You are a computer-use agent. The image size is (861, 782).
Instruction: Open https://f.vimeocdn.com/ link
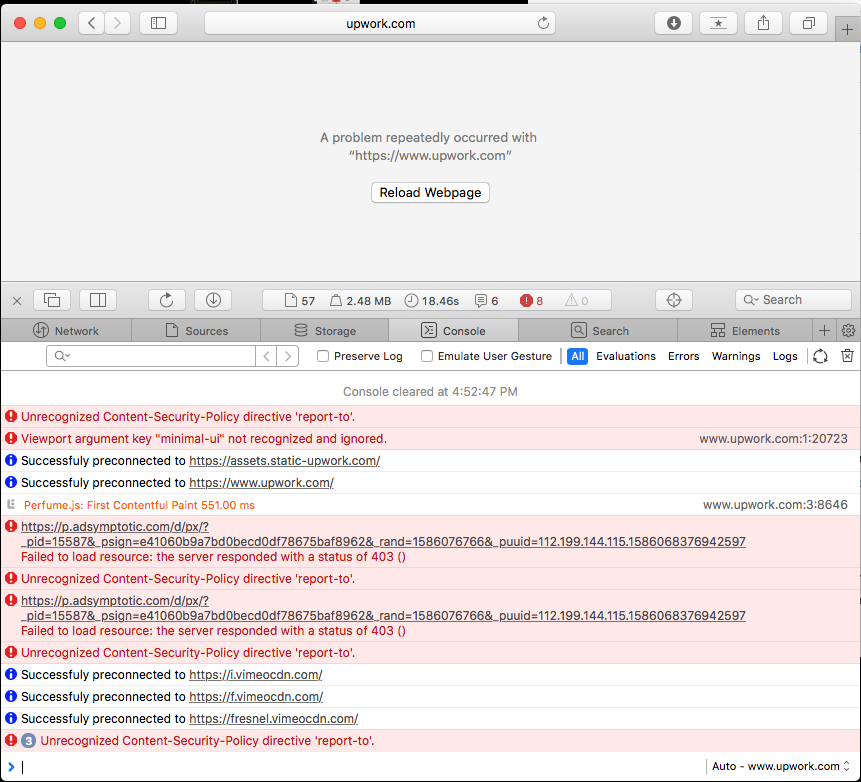point(256,696)
